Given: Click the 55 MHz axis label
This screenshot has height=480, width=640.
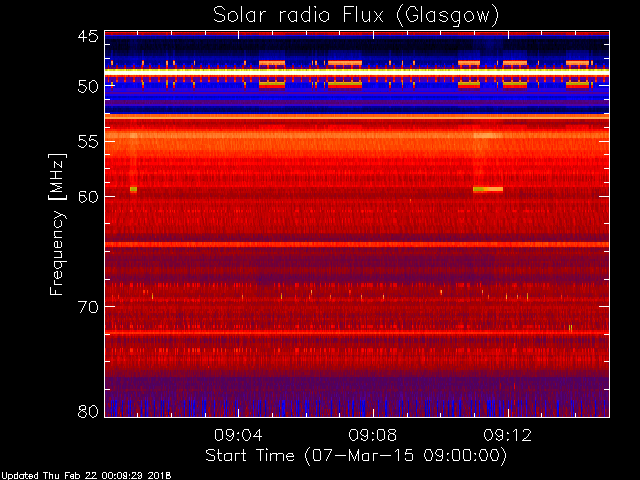Looking at the screenshot, I should [x=89, y=142].
